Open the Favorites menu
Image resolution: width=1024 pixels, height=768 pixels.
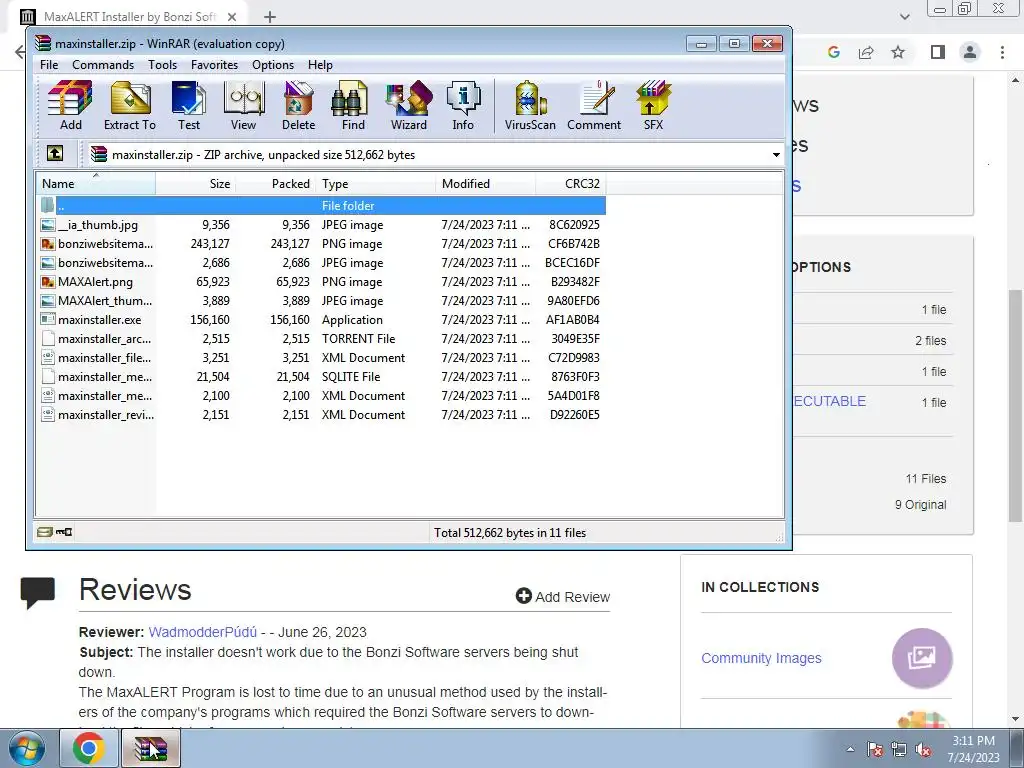pos(214,65)
